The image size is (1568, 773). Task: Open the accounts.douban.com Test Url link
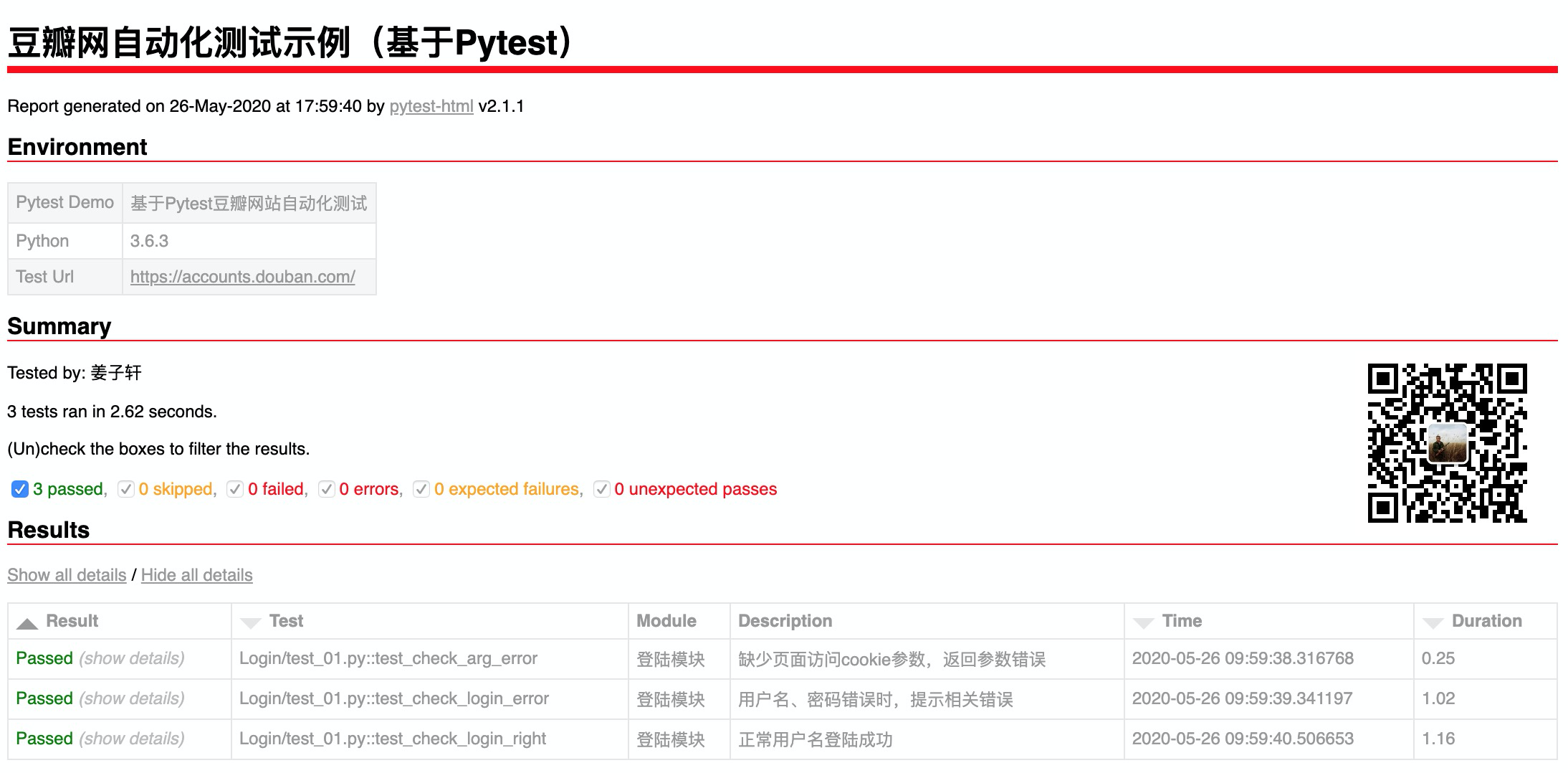(242, 277)
